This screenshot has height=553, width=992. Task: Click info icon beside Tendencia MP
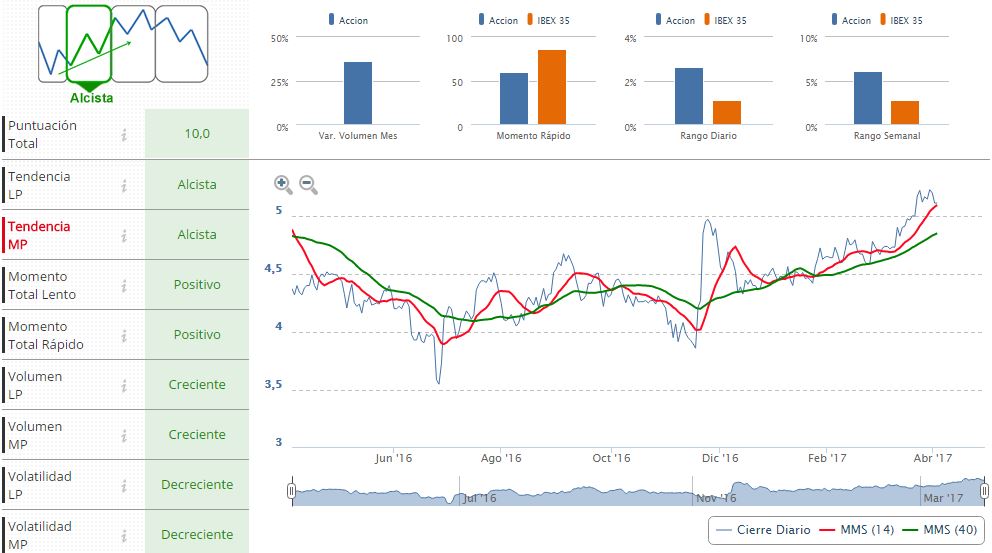coord(124,235)
